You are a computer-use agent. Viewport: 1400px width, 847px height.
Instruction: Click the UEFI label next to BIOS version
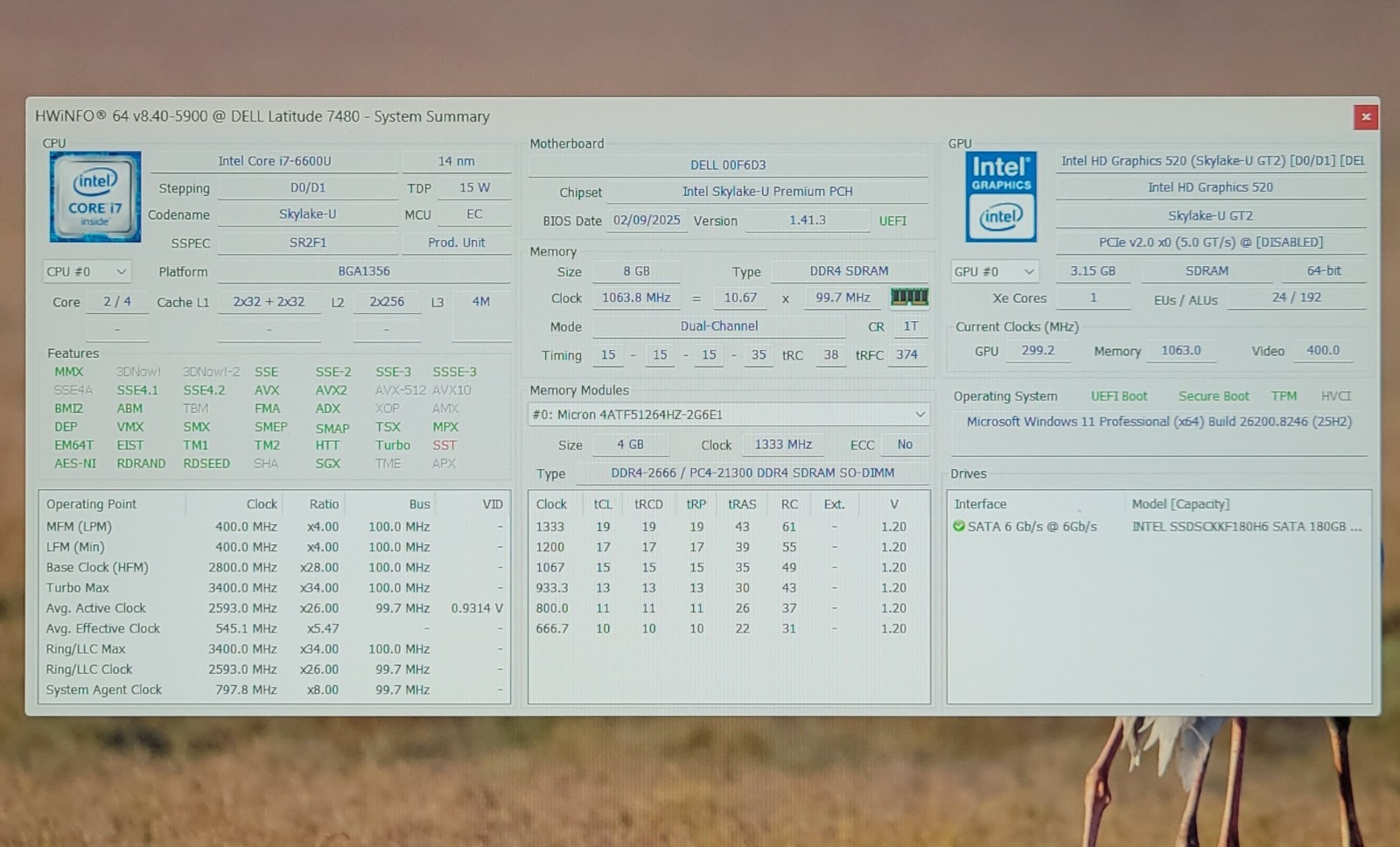point(892,221)
